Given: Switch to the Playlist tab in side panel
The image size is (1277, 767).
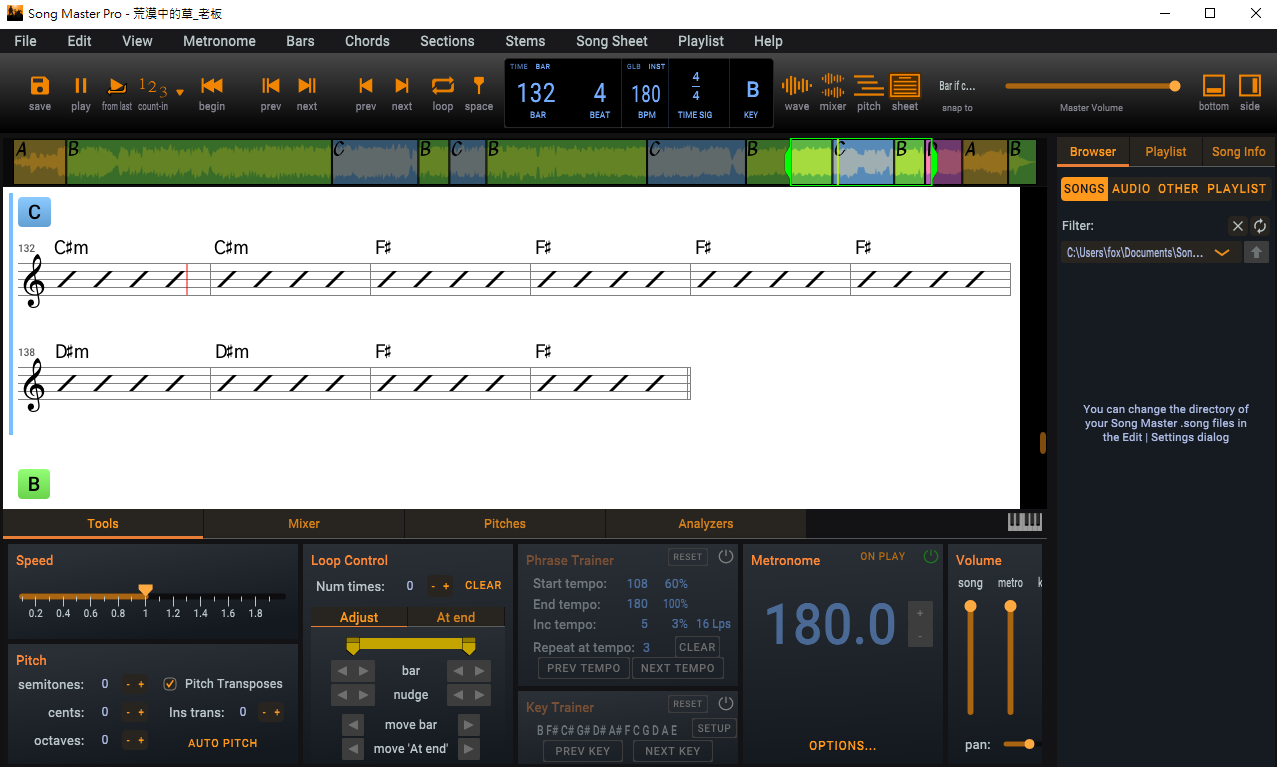Looking at the screenshot, I should [1166, 152].
